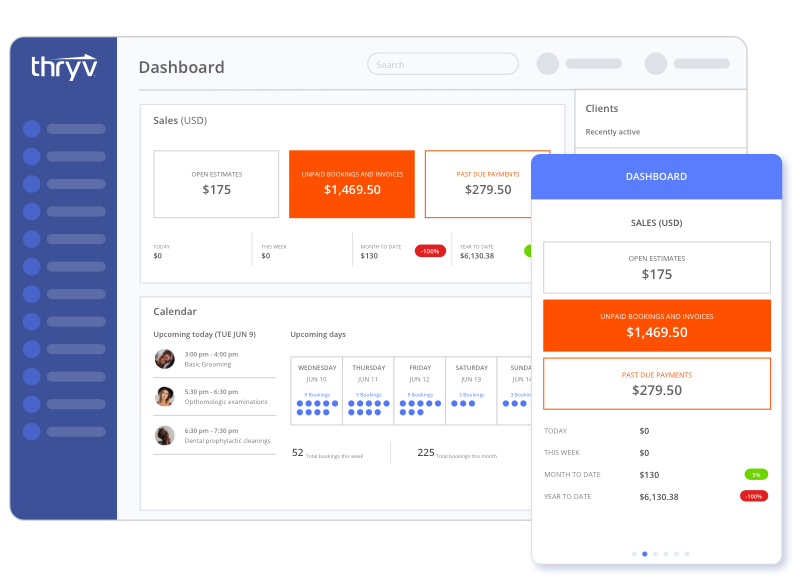Open the 9 Bookings link under Thursday
This screenshot has width=800, height=580.
(368, 395)
